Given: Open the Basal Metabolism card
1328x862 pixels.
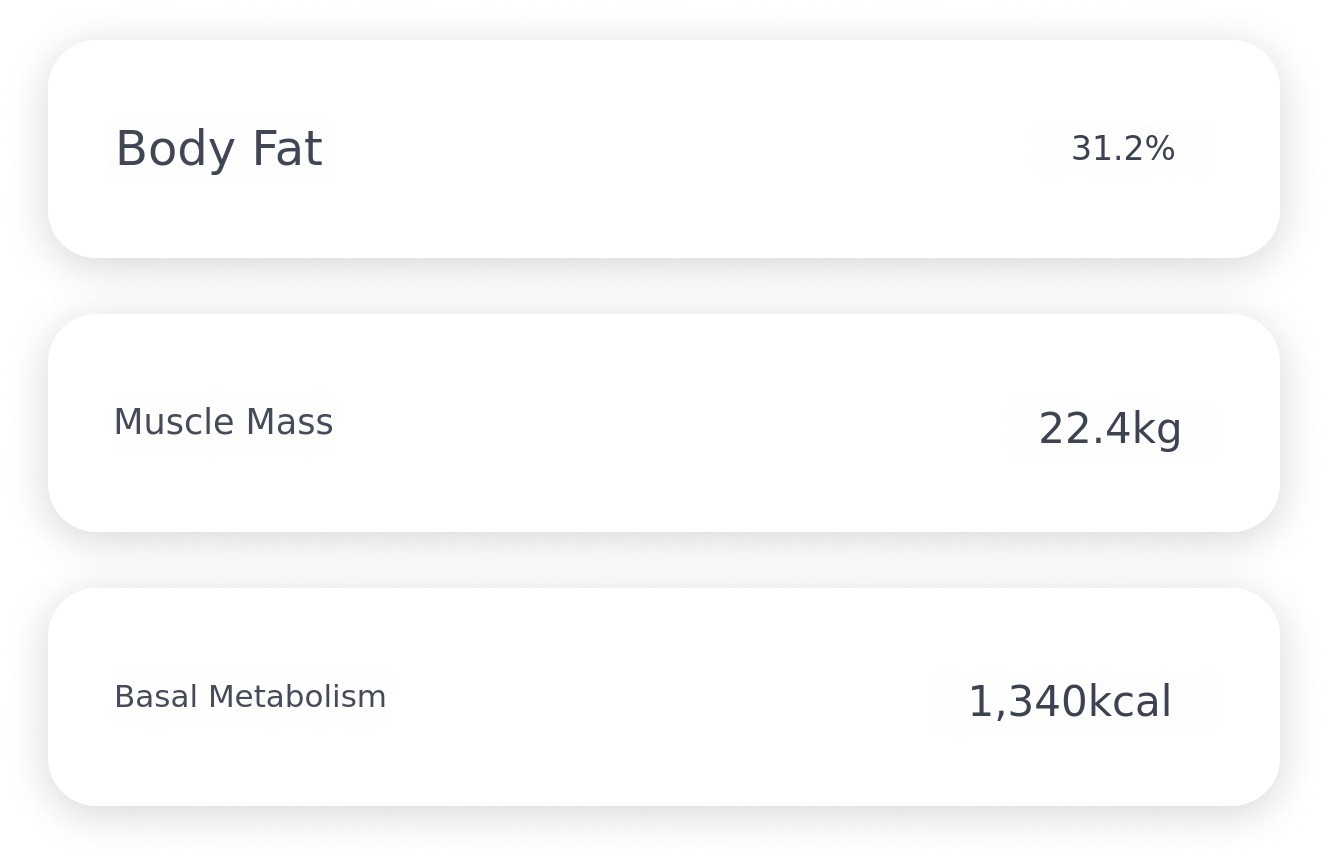Looking at the screenshot, I should pos(664,697).
